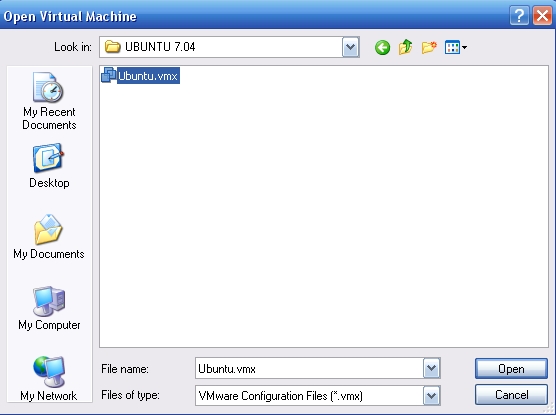The height and width of the screenshot is (415, 556).
Task: Close the Open Virtual Machine dialog
Action: pos(542,16)
